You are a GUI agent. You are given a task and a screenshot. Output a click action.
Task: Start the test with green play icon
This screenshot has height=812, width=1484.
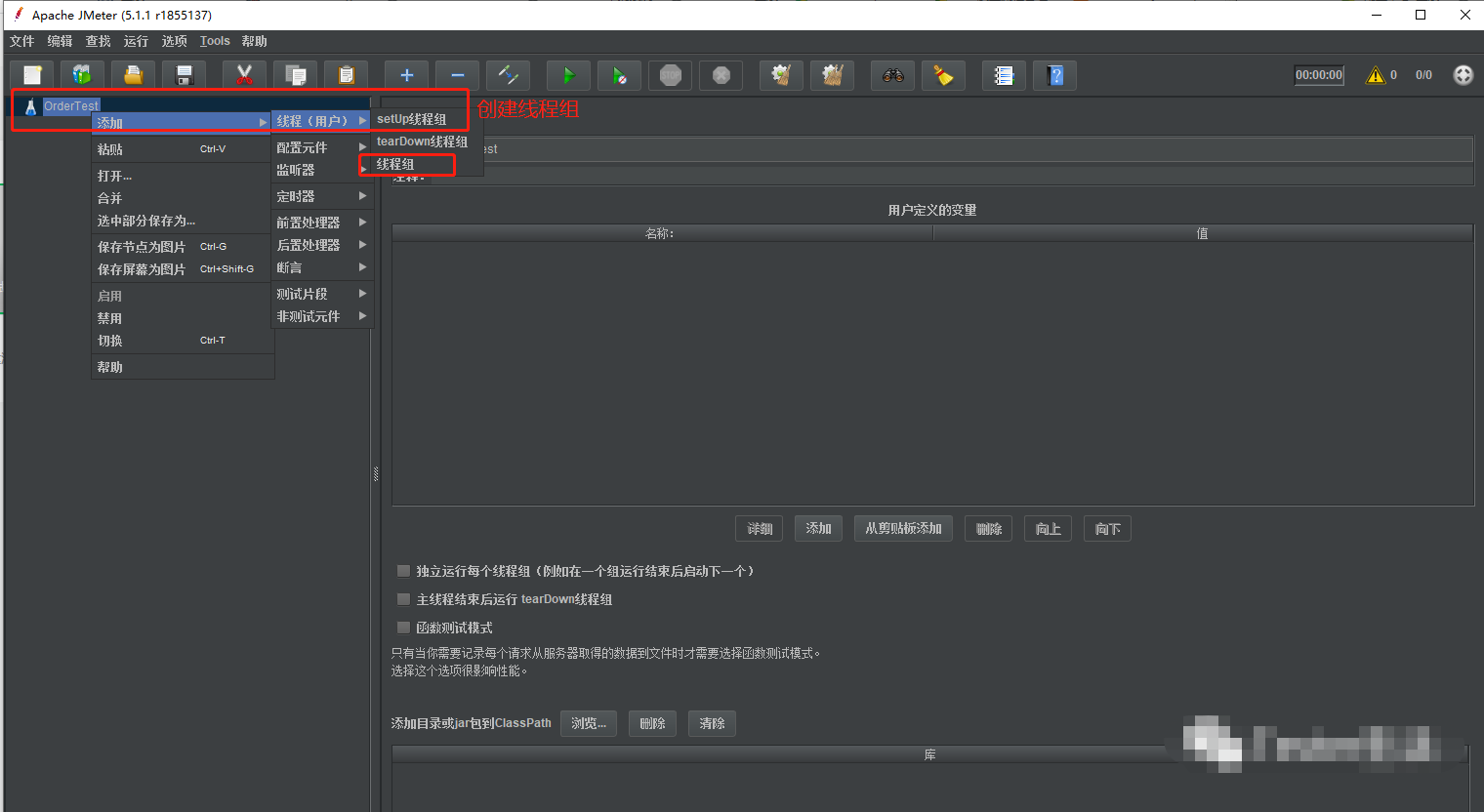[x=569, y=75]
